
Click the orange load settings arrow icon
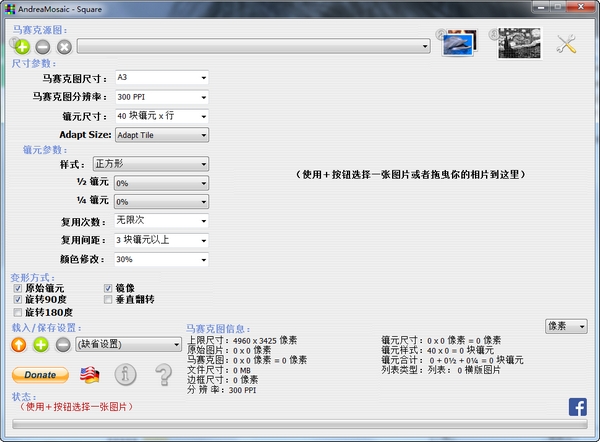(x=20, y=345)
